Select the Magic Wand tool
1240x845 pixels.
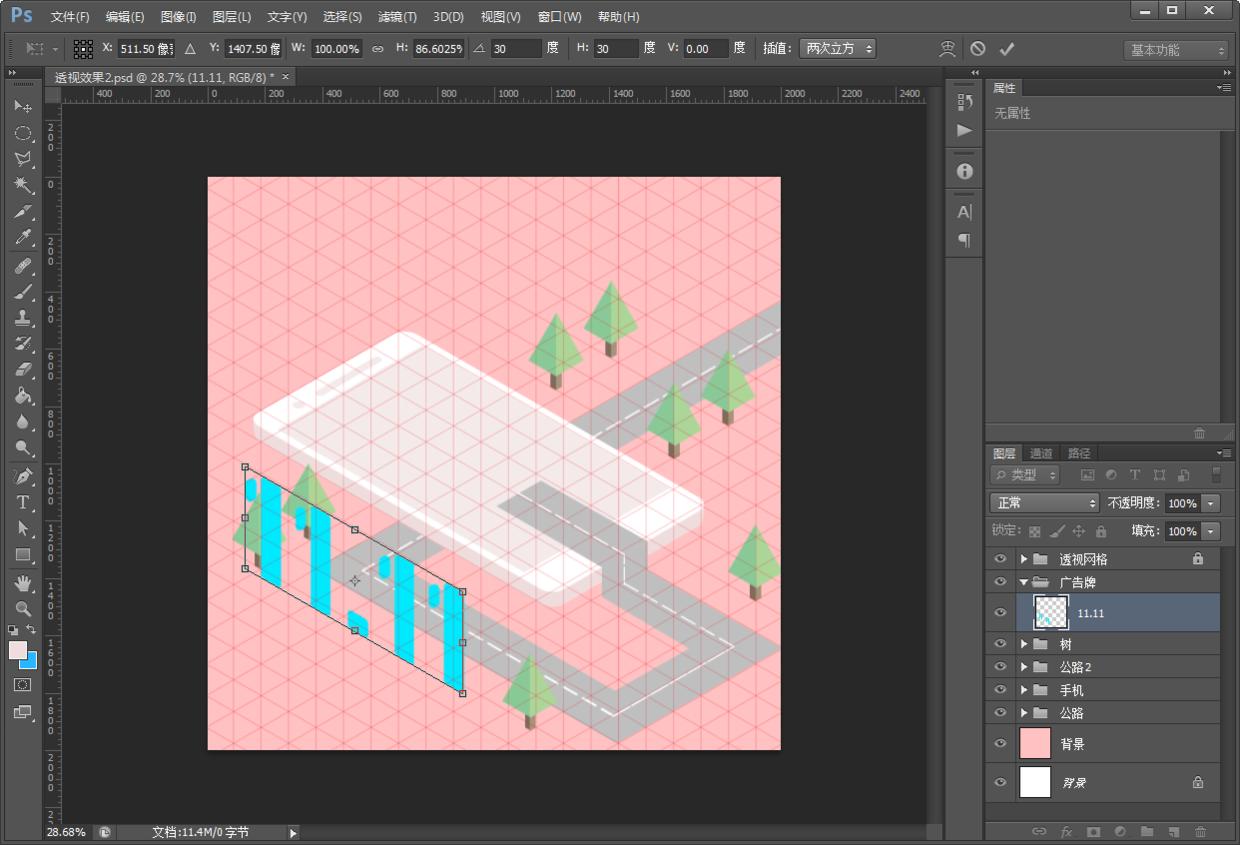coord(22,185)
